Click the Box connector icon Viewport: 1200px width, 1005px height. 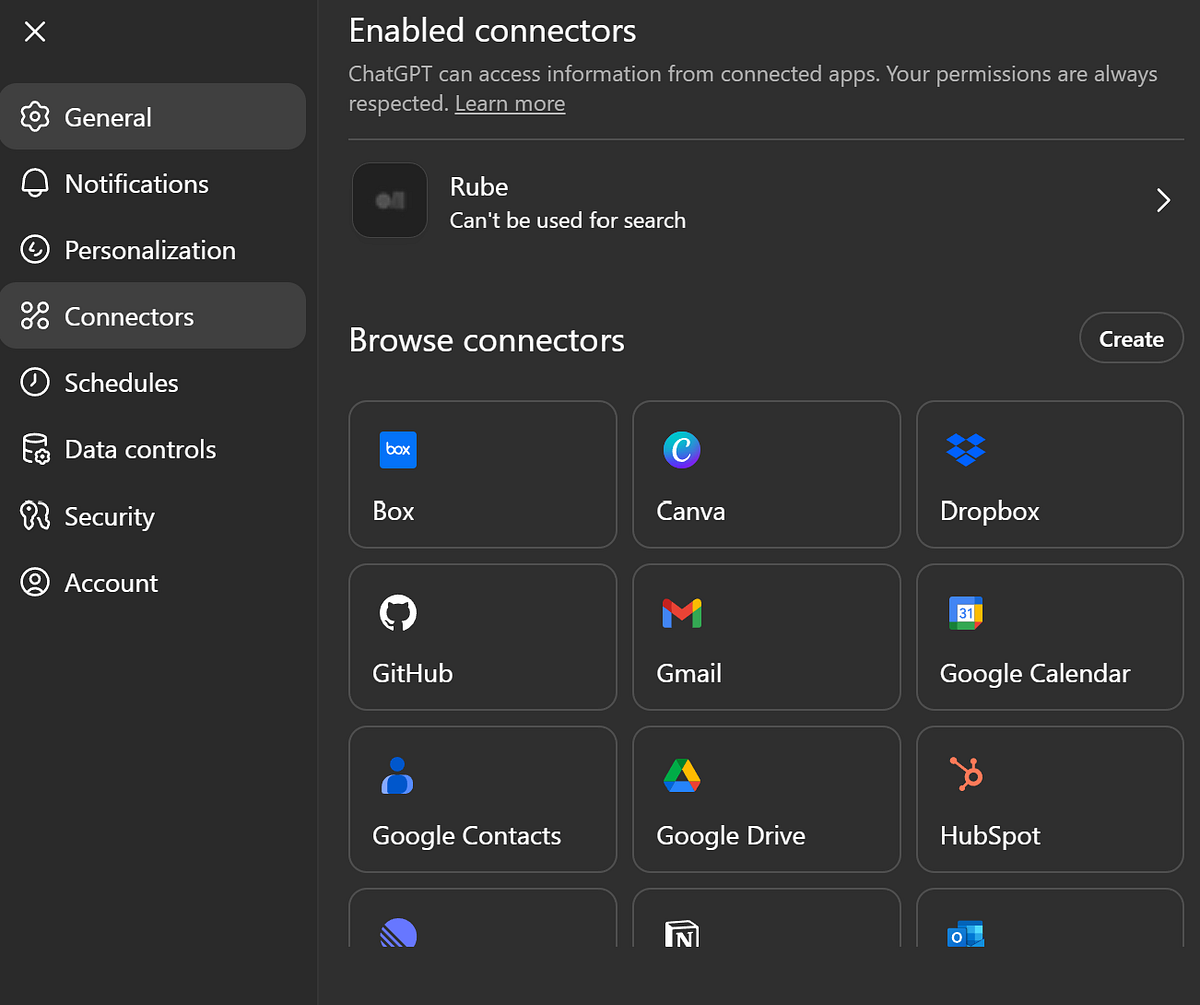pyautogui.click(x=398, y=450)
